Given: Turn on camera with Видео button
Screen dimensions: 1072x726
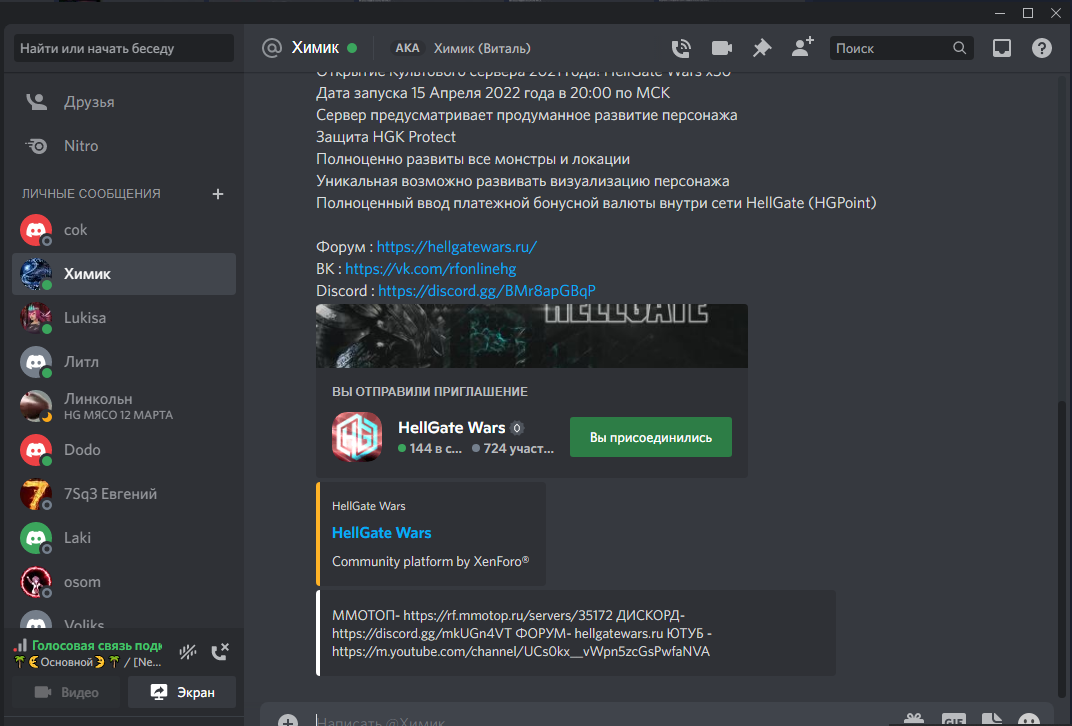Looking at the screenshot, I should coord(66,693).
